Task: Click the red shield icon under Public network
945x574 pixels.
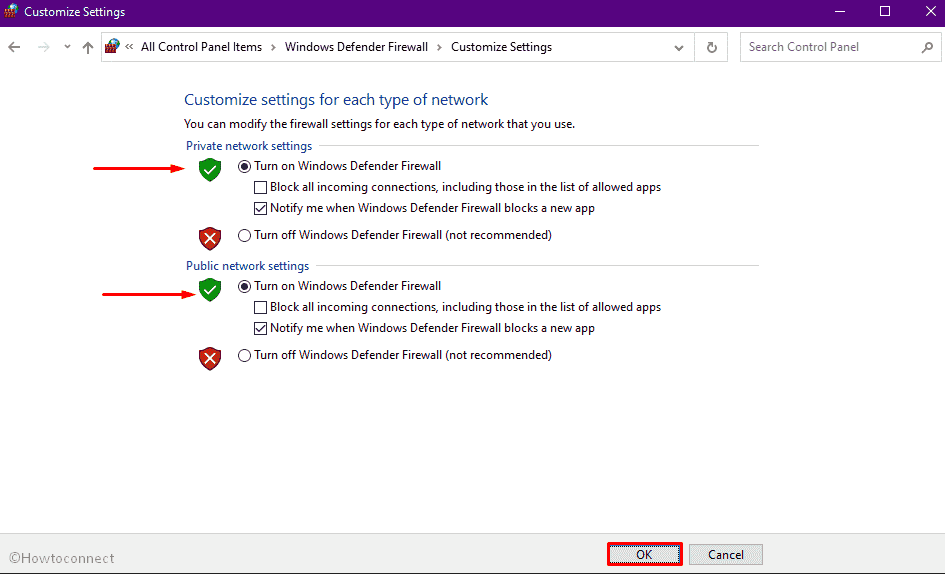Action: point(210,359)
